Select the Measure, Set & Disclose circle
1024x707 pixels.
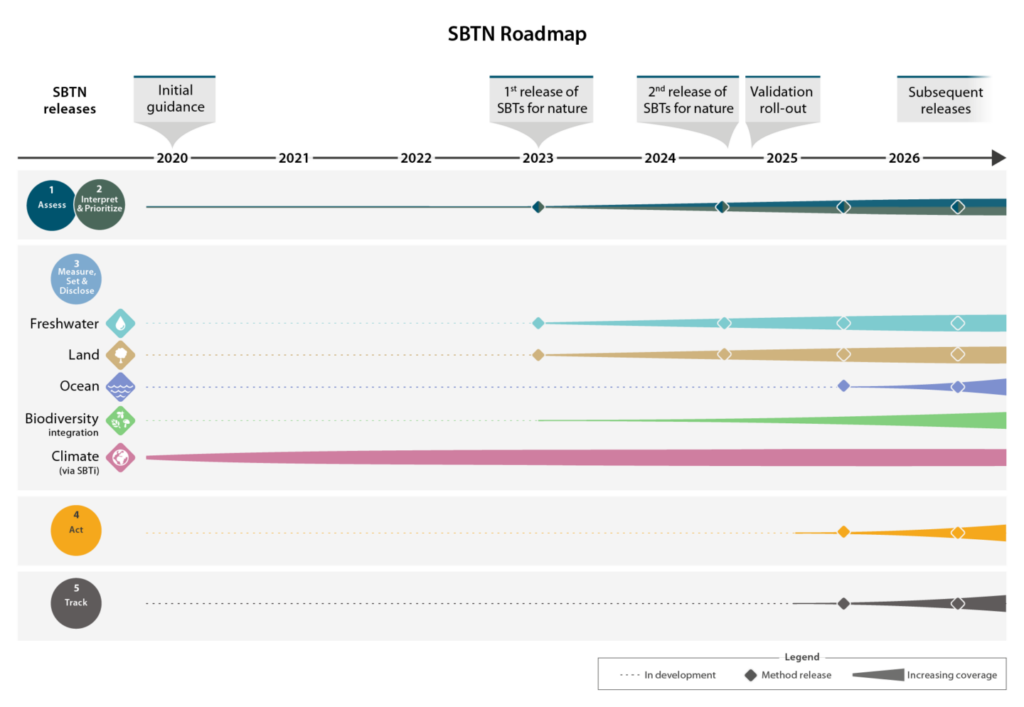tap(76, 279)
